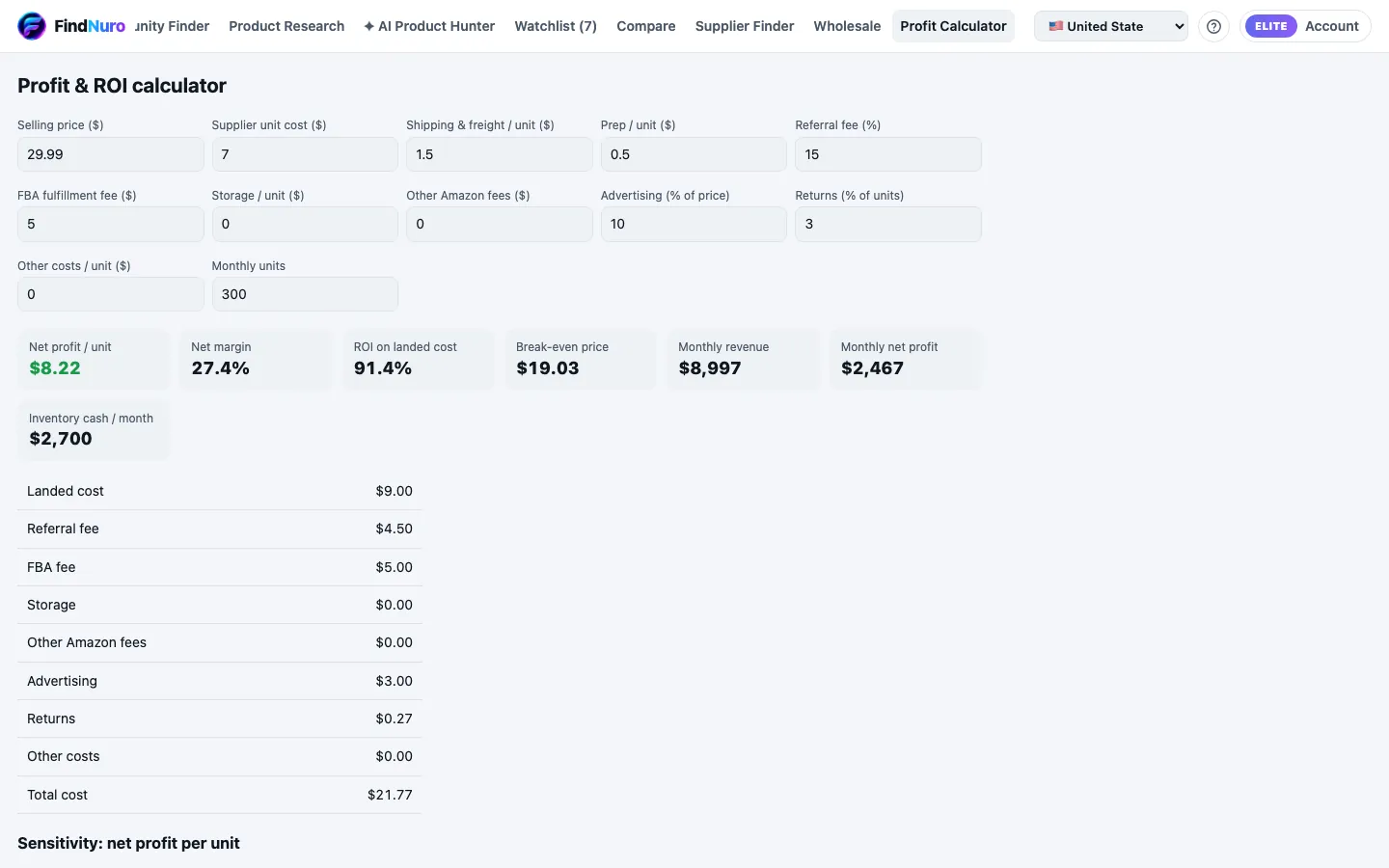Viewport: 1389px width, 868px height.
Task: Click the Landed cost $9.00 amount
Action: (x=394, y=491)
